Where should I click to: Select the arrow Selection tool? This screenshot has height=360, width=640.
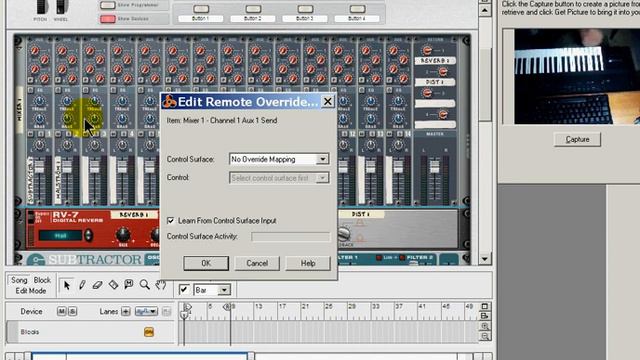click(x=67, y=285)
